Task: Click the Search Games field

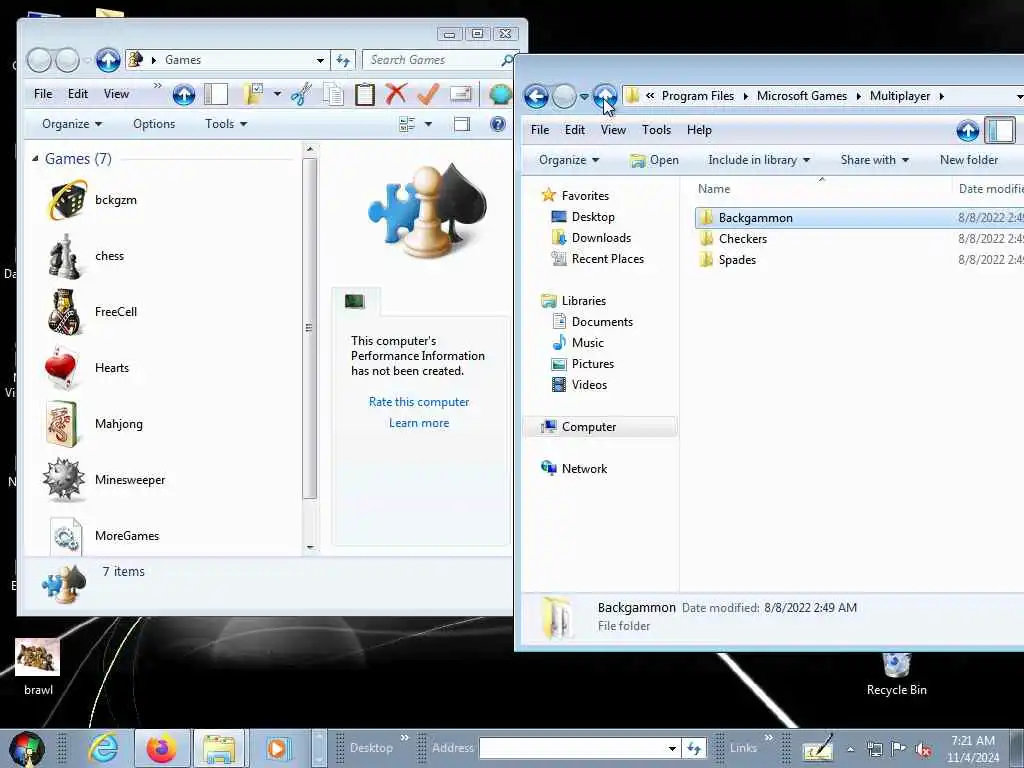Action: [x=431, y=60]
